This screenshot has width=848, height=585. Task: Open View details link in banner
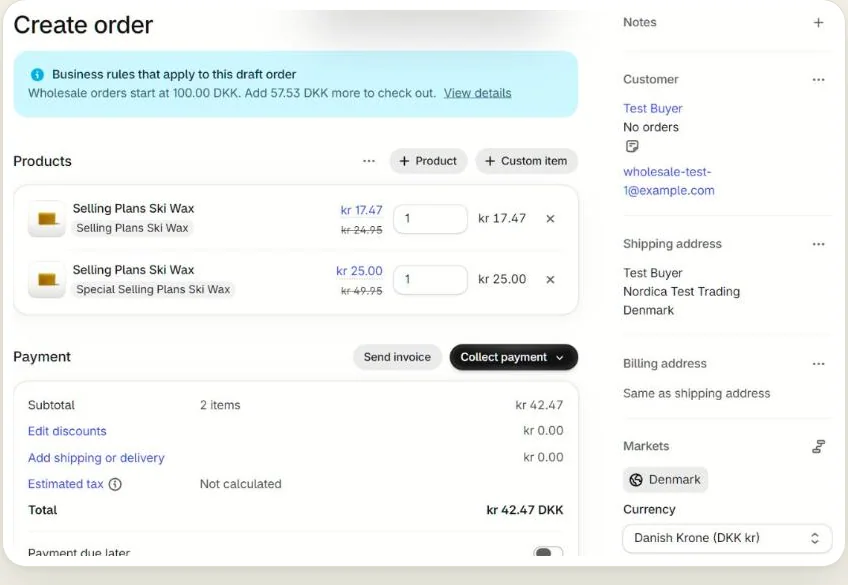tap(477, 93)
